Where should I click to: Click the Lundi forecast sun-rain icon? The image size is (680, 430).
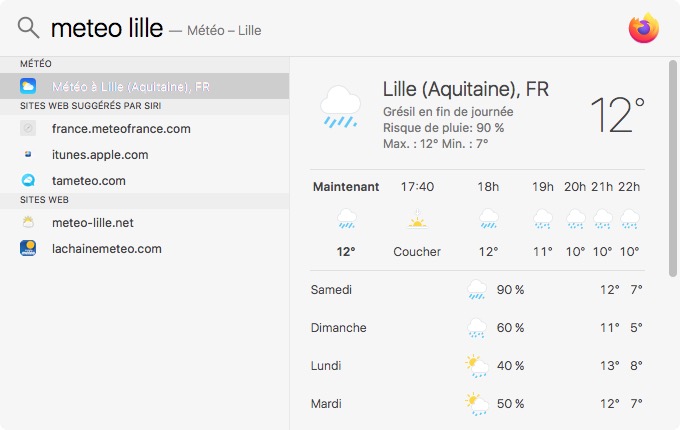point(477,366)
